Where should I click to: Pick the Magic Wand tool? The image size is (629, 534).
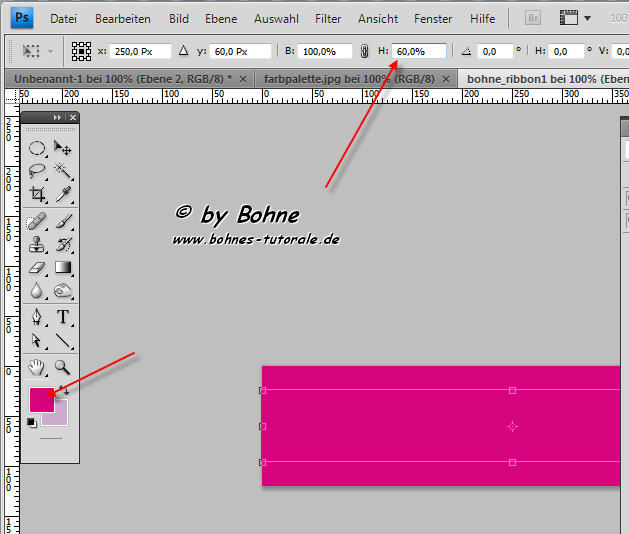coord(62,171)
